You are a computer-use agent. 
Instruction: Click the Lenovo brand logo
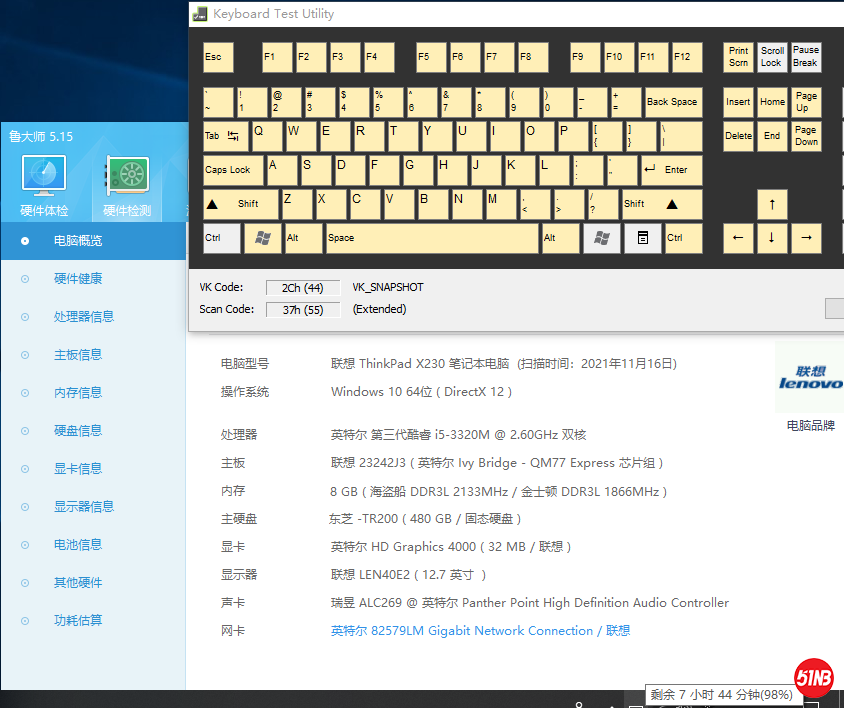pos(810,377)
